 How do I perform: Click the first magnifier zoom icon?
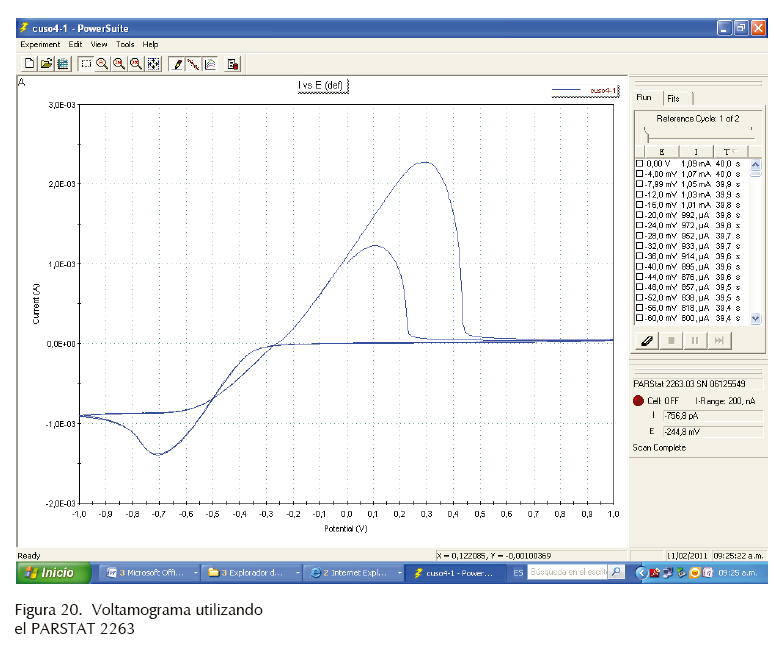point(102,64)
